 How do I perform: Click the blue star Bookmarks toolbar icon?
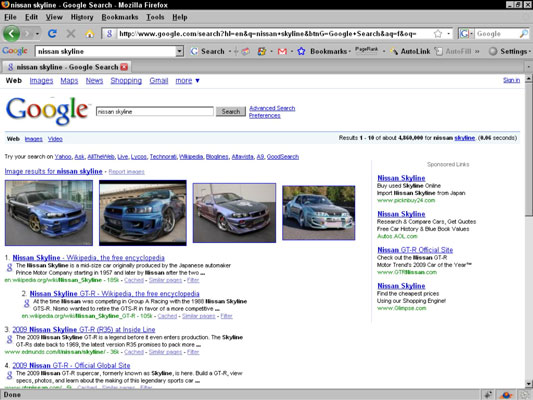301,51
